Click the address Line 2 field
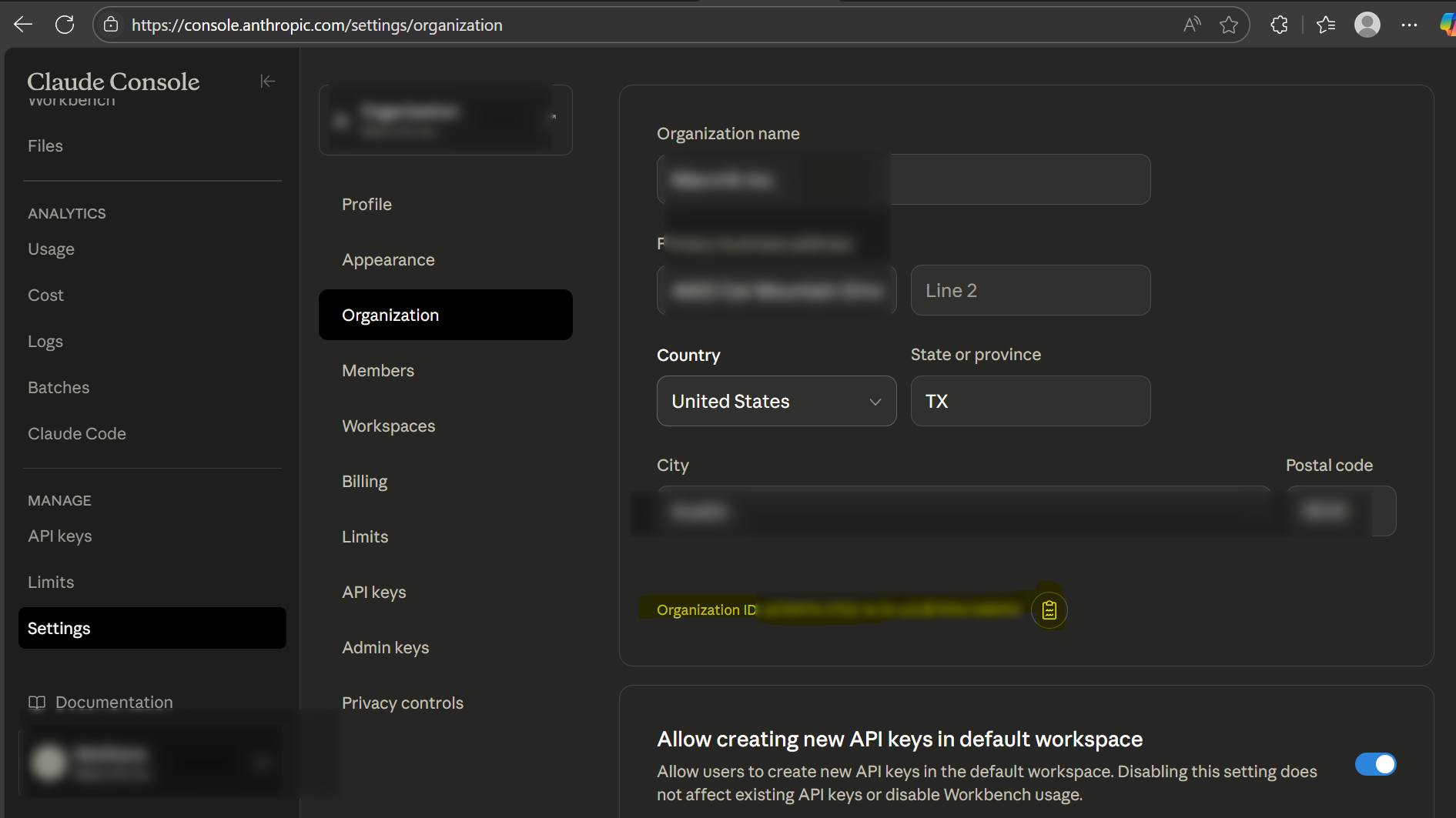The image size is (1456, 818). (1030, 290)
